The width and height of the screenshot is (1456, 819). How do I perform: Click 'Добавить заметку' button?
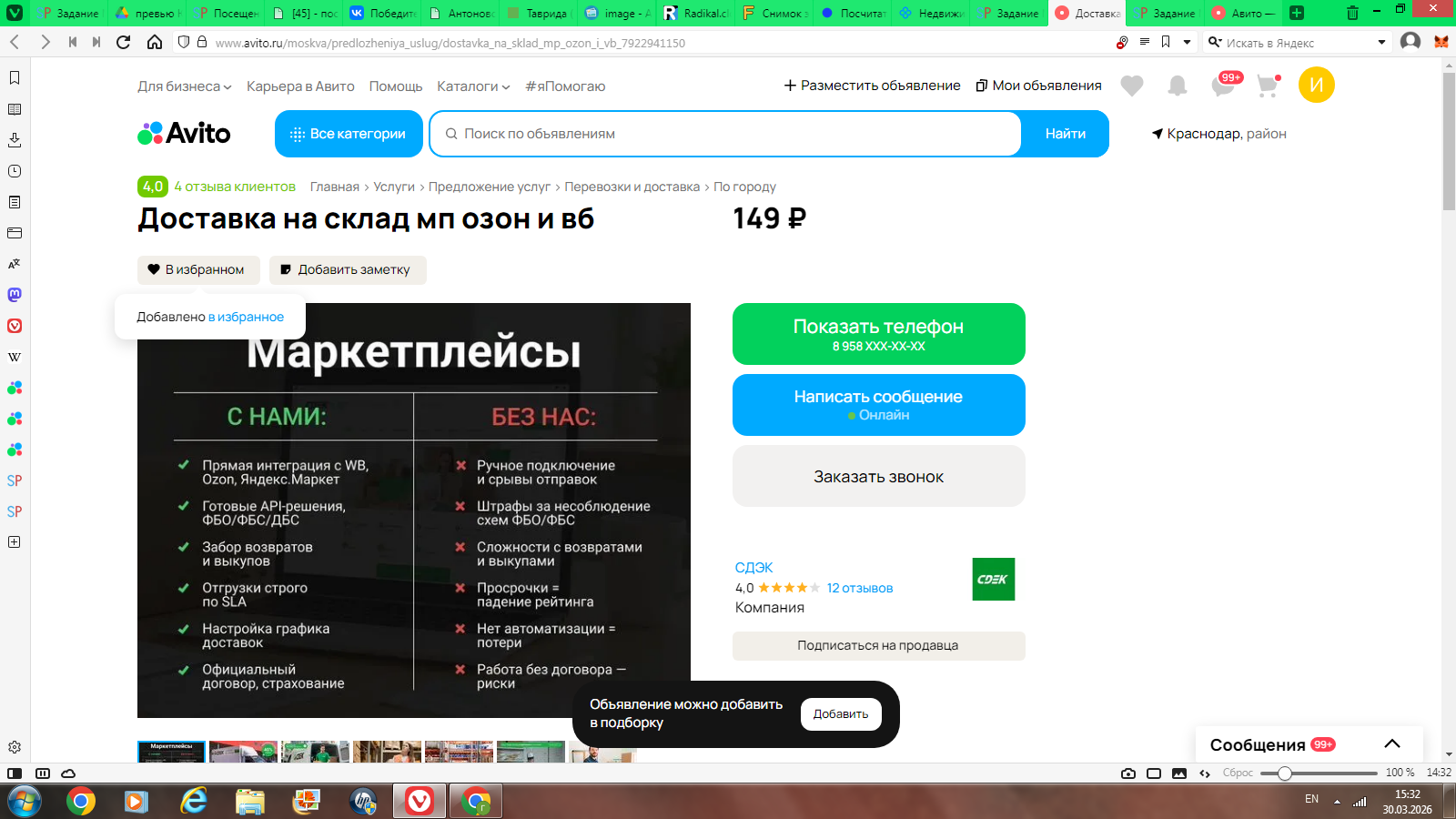(348, 270)
